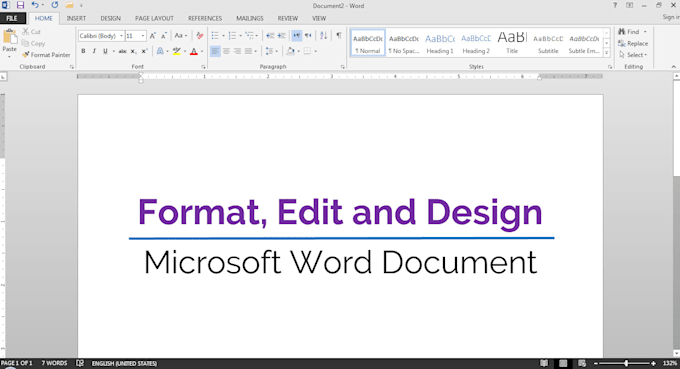Align text right
Image resolution: width=680 pixels, height=369 pixels.
pos(237,51)
